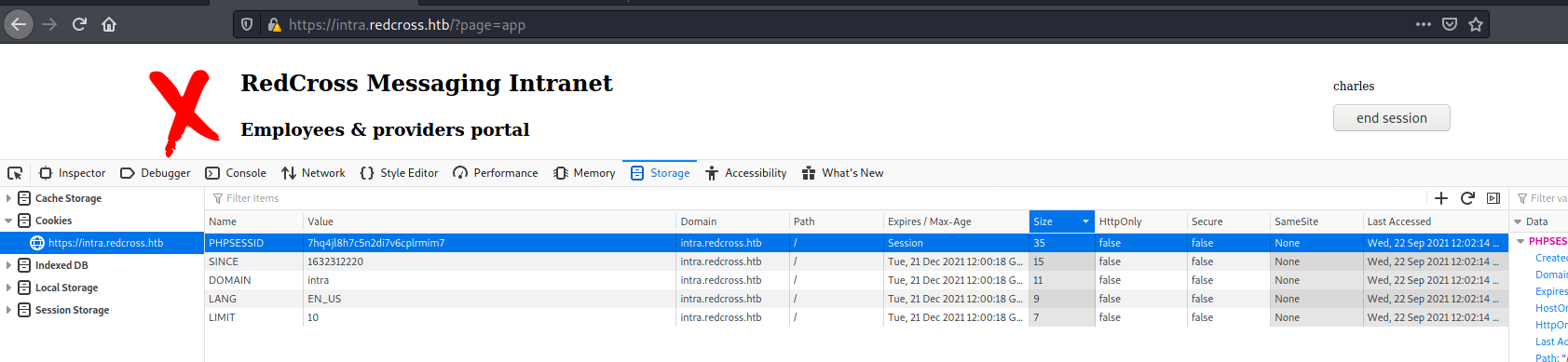
Task: Collapse the Cookies tree node
Action: pos(8,221)
